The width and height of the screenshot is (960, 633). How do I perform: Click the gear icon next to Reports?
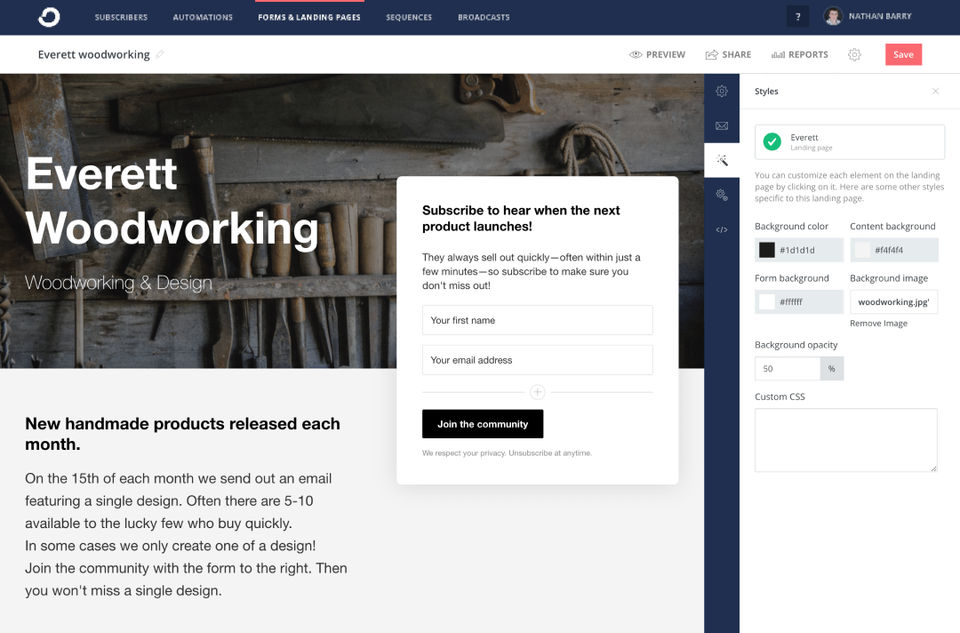pos(854,55)
